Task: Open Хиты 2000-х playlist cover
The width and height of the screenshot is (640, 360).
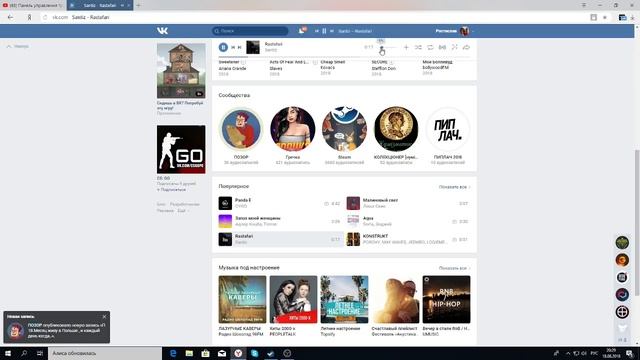Action: click(x=293, y=299)
